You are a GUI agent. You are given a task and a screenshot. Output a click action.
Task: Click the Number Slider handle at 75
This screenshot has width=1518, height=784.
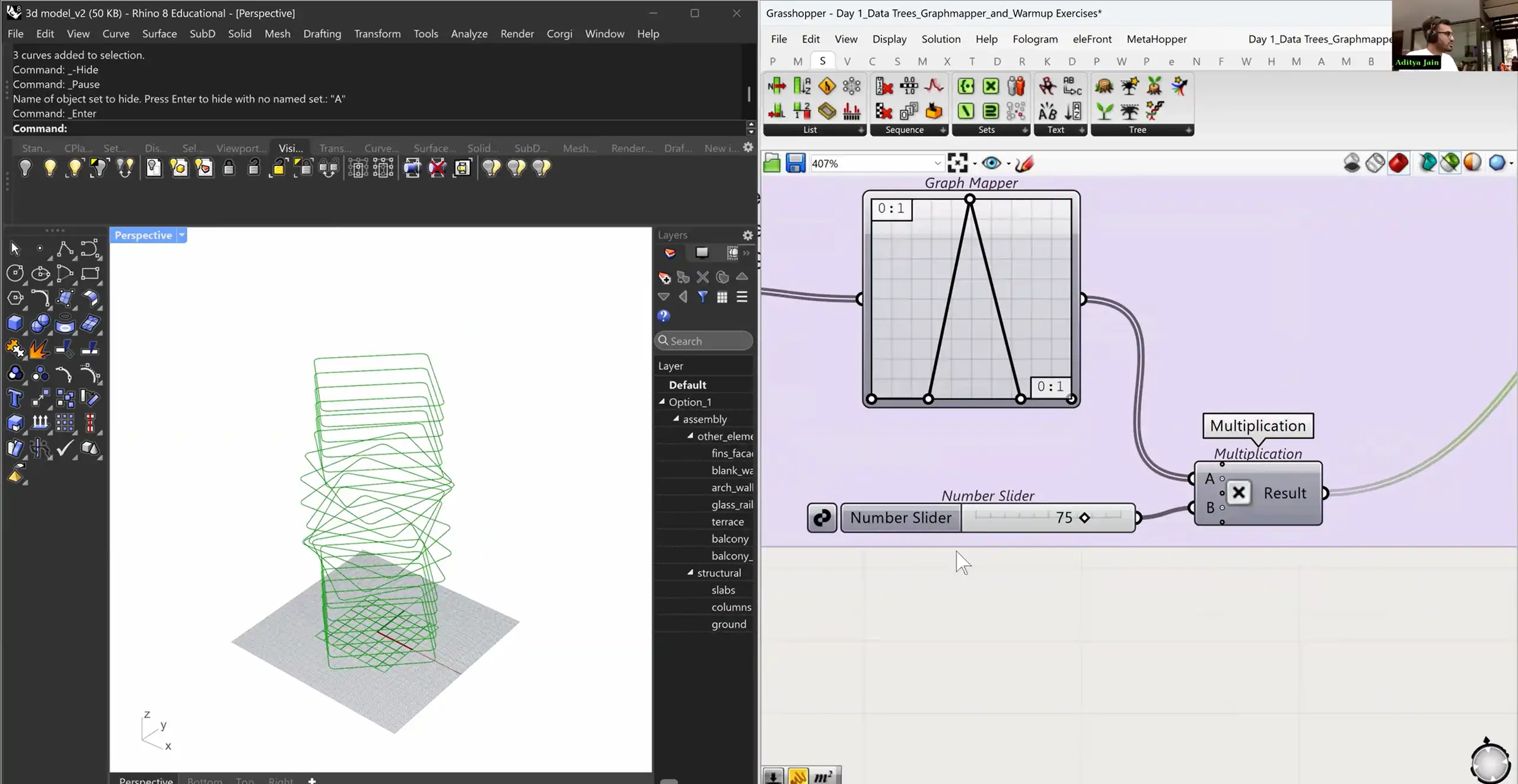coord(1084,518)
